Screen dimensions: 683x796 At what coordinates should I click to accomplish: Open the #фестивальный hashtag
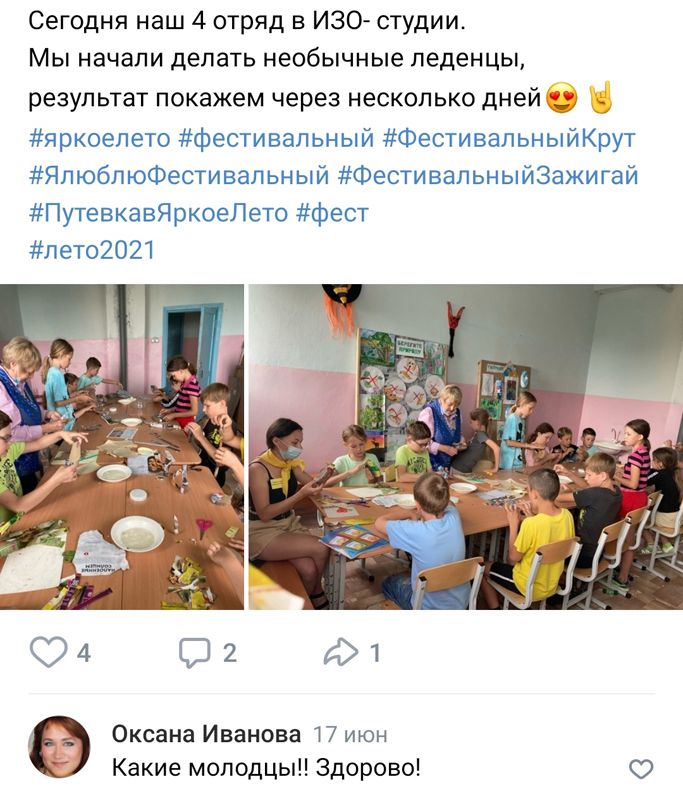tap(276, 139)
